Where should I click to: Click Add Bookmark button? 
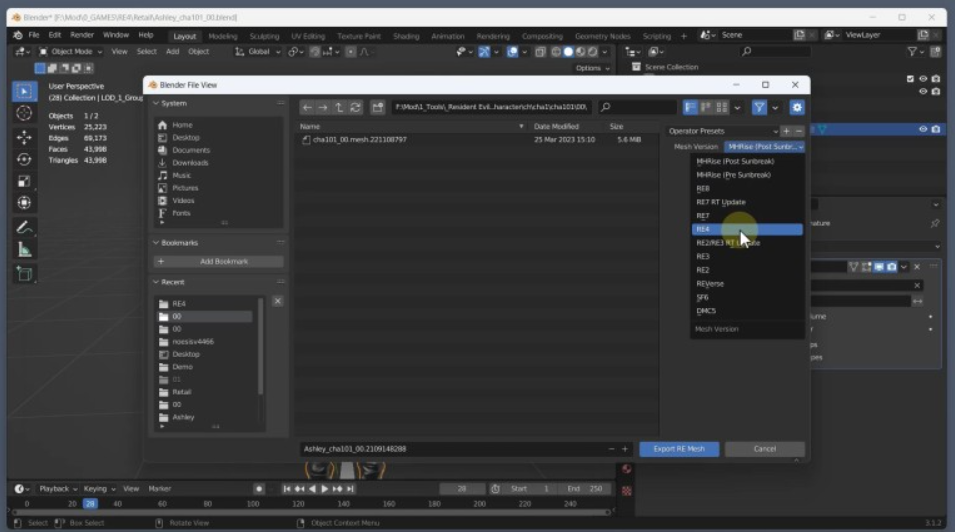[218, 261]
